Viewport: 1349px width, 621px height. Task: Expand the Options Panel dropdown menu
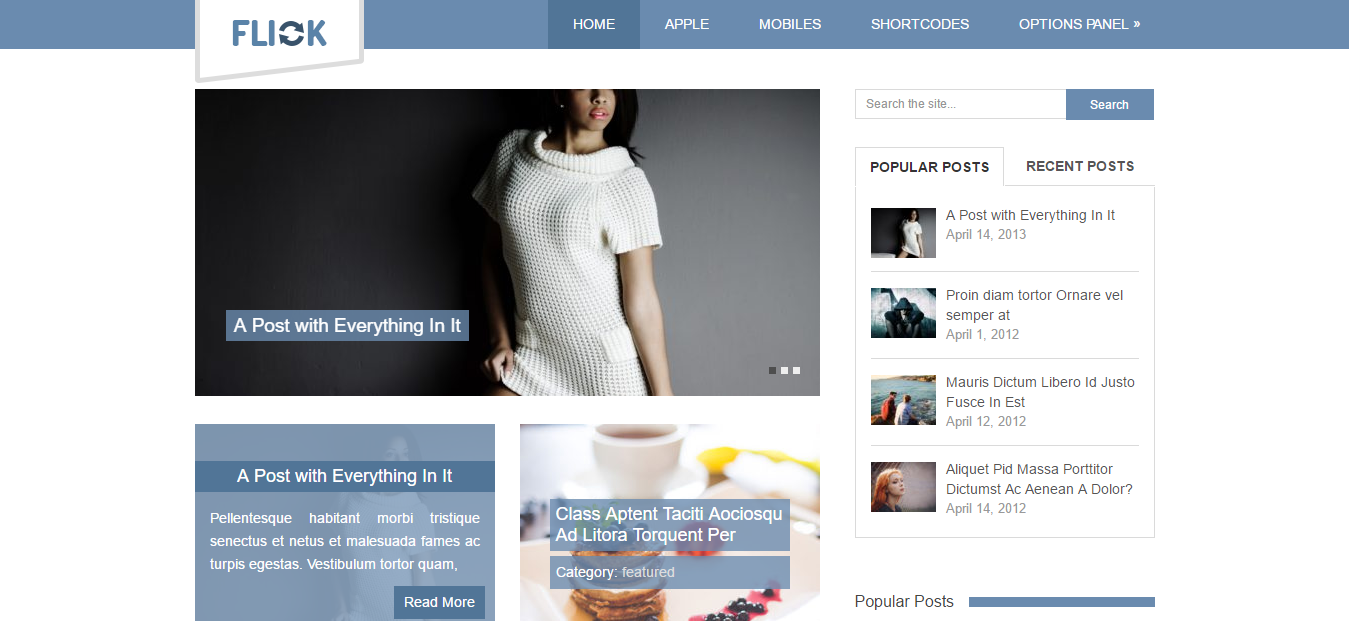pyautogui.click(x=1079, y=24)
